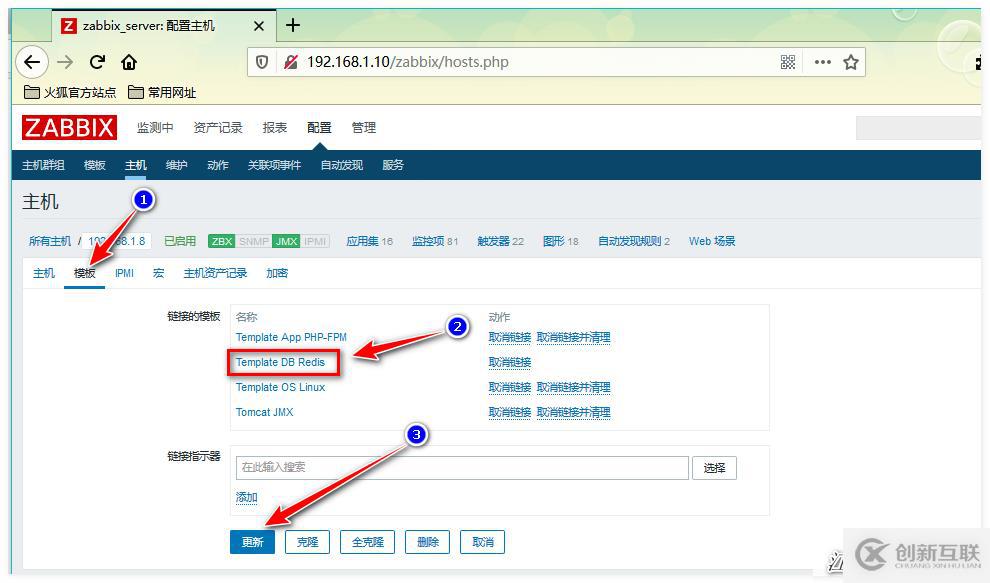Open the page actions meatball menu
Image resolution: width=990 pixels, height=583 pixels.
click(822, 62)
